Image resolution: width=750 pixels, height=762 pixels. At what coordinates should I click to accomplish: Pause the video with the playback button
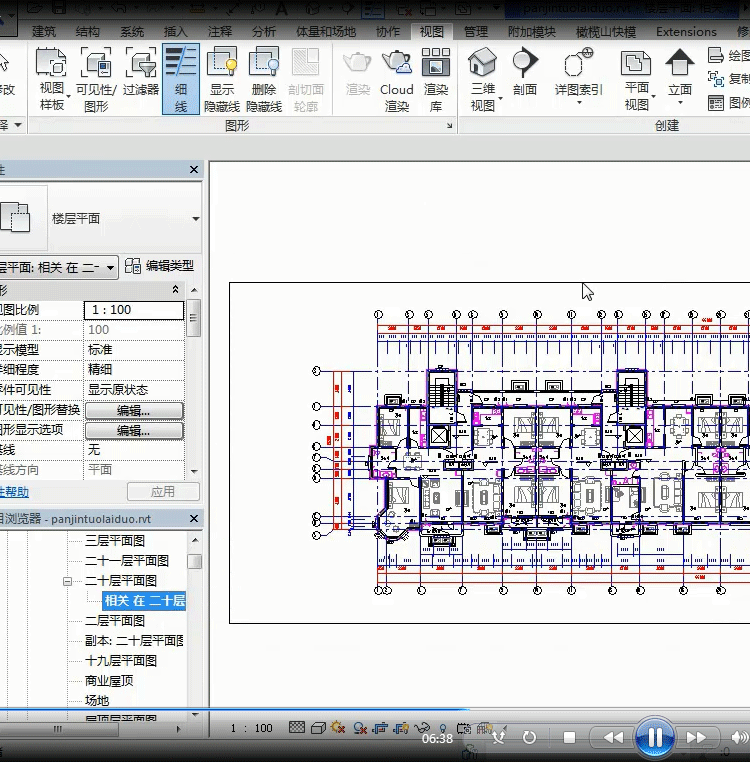coord(654,738)
